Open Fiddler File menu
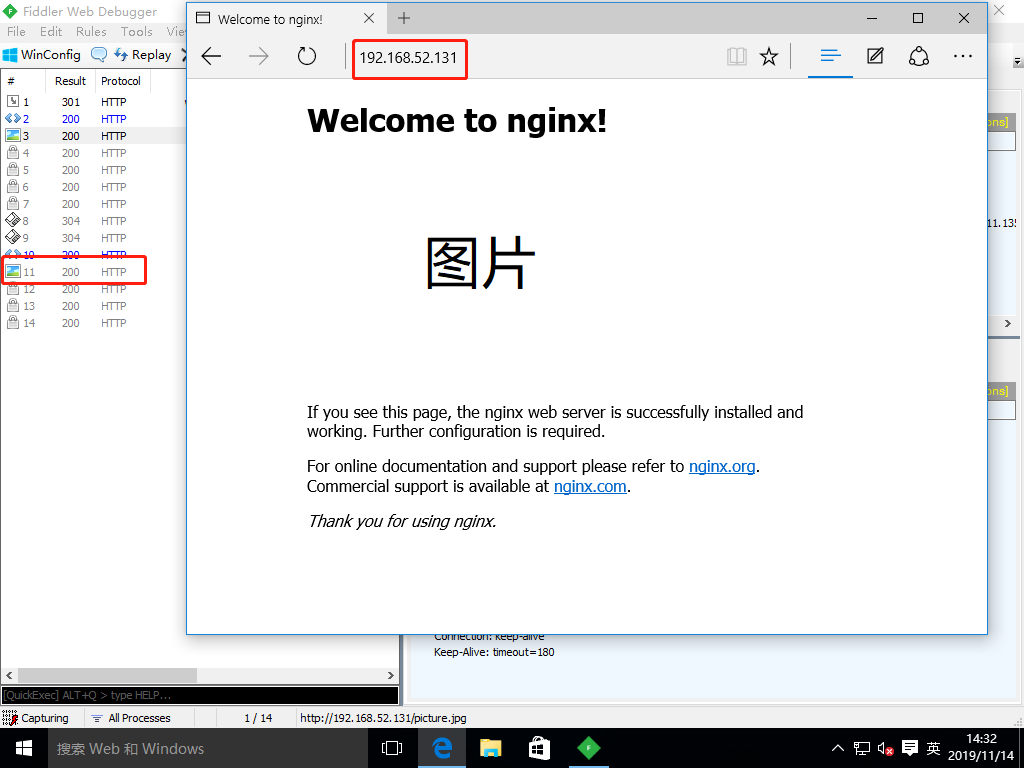This screenshot has height=768, width=1024. pos(16,31)
